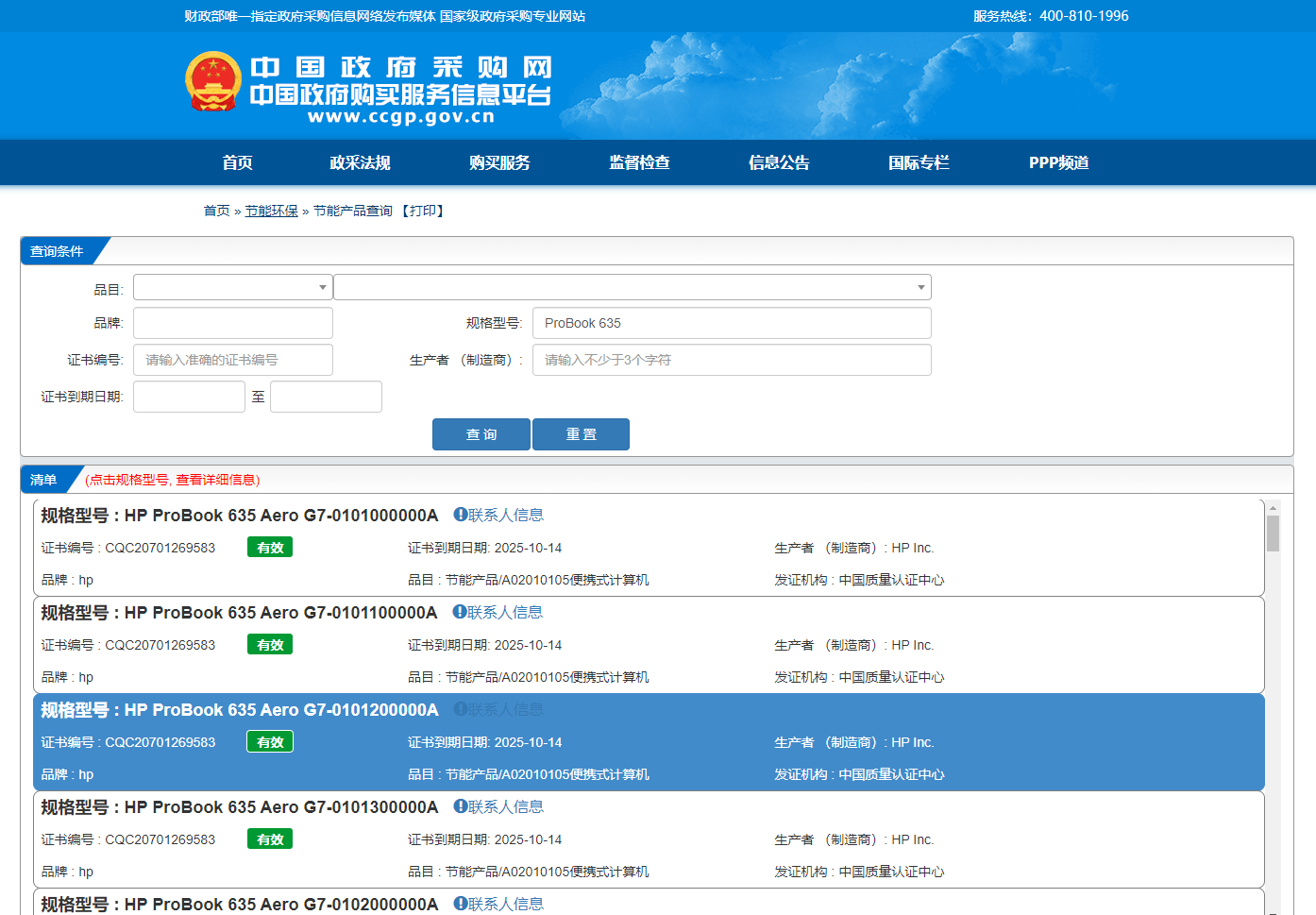Click the scrollbar up arrow in list

(1273, 508)
